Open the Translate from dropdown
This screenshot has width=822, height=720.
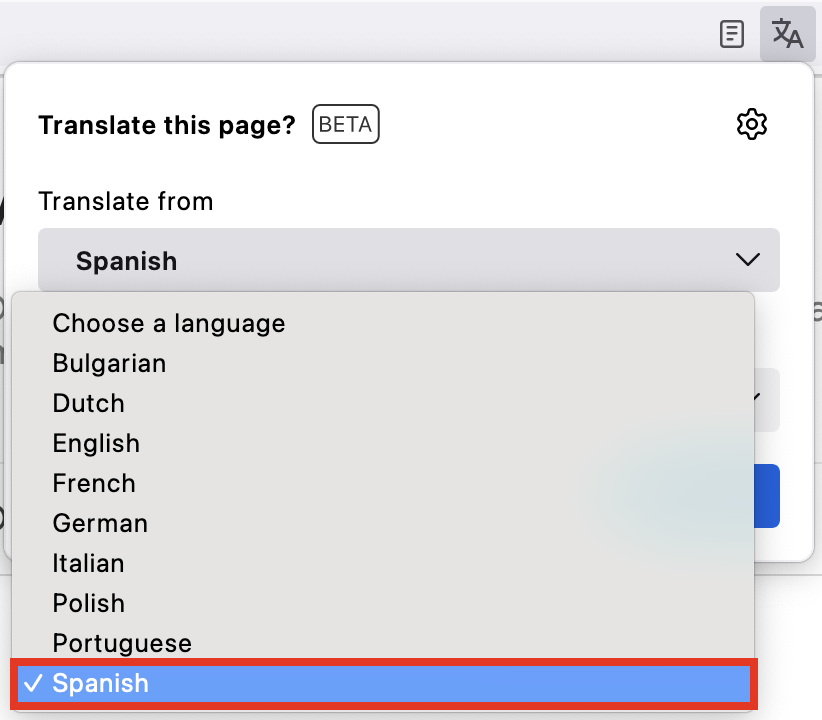coord(408,259)
